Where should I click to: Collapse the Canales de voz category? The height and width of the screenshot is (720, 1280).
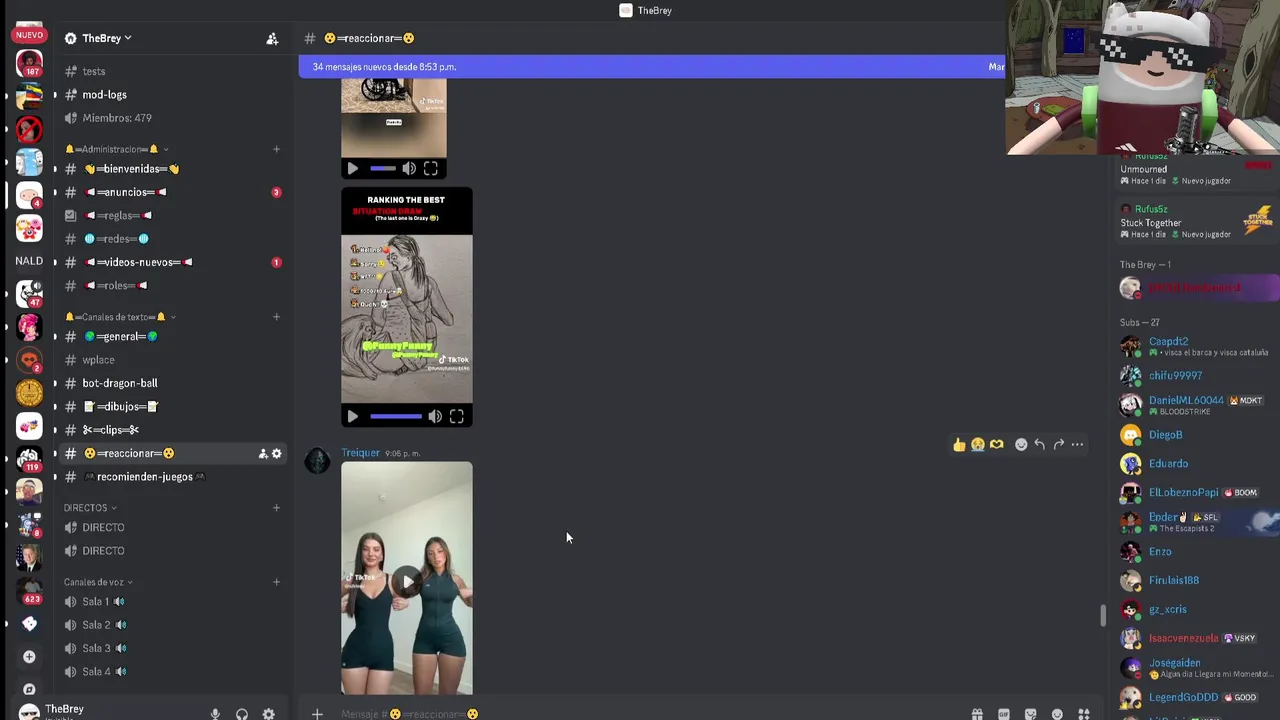point(98,582)
